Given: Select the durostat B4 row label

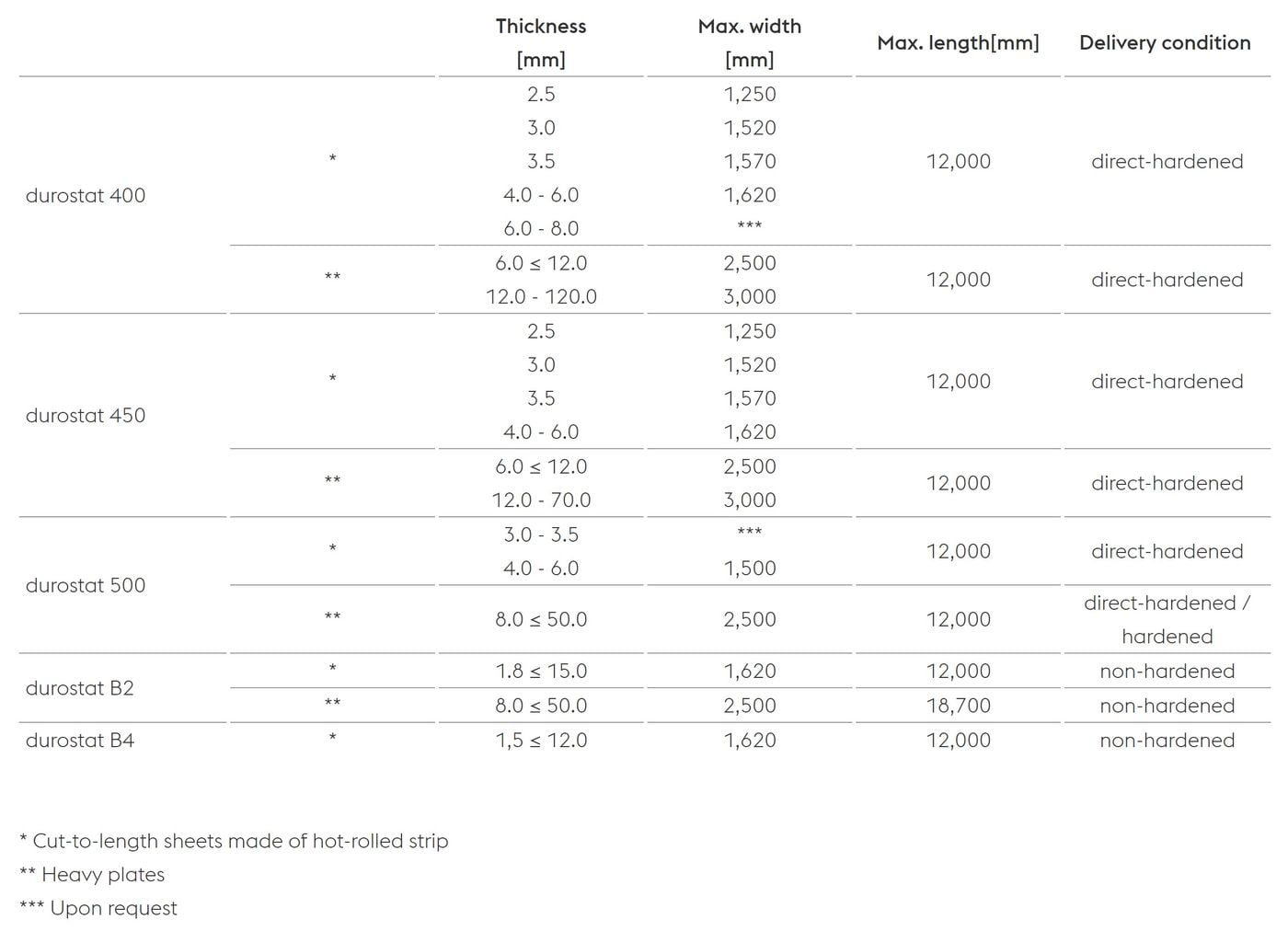Looking at the screenshot, I should (x=80, y=741).
